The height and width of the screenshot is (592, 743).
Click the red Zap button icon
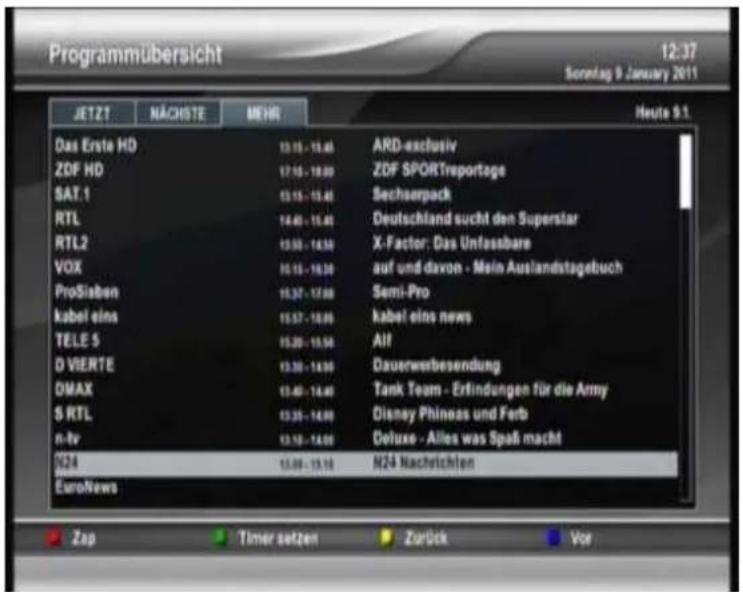(x=54, y=538)
